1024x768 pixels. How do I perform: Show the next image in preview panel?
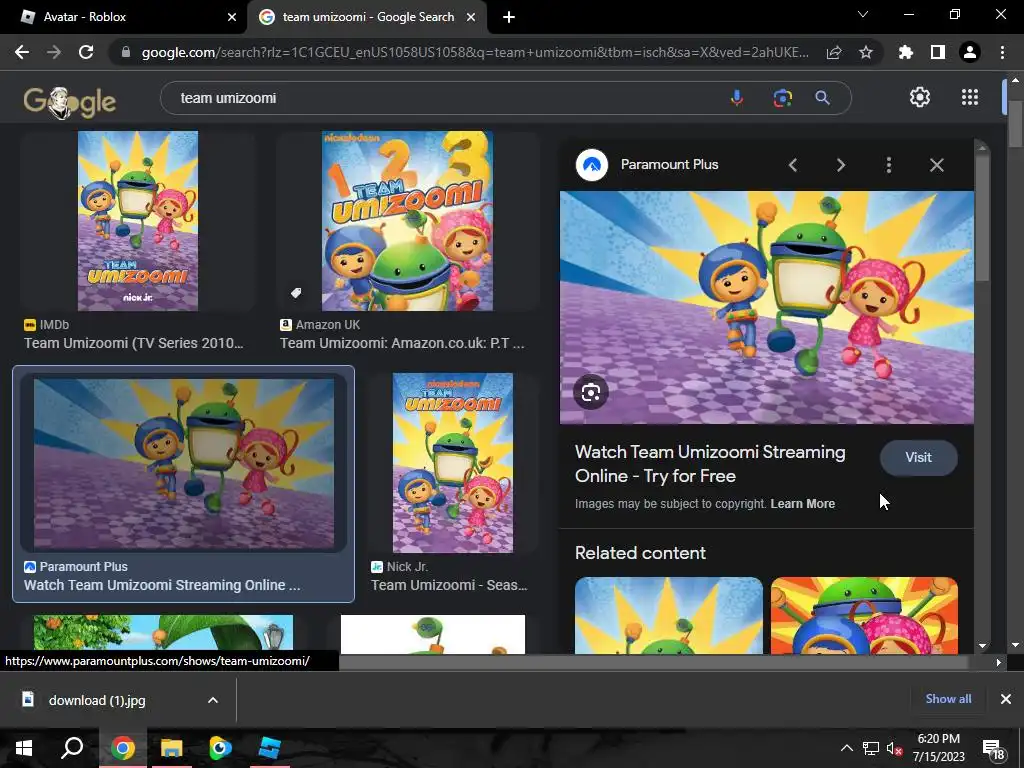(840, 165)
